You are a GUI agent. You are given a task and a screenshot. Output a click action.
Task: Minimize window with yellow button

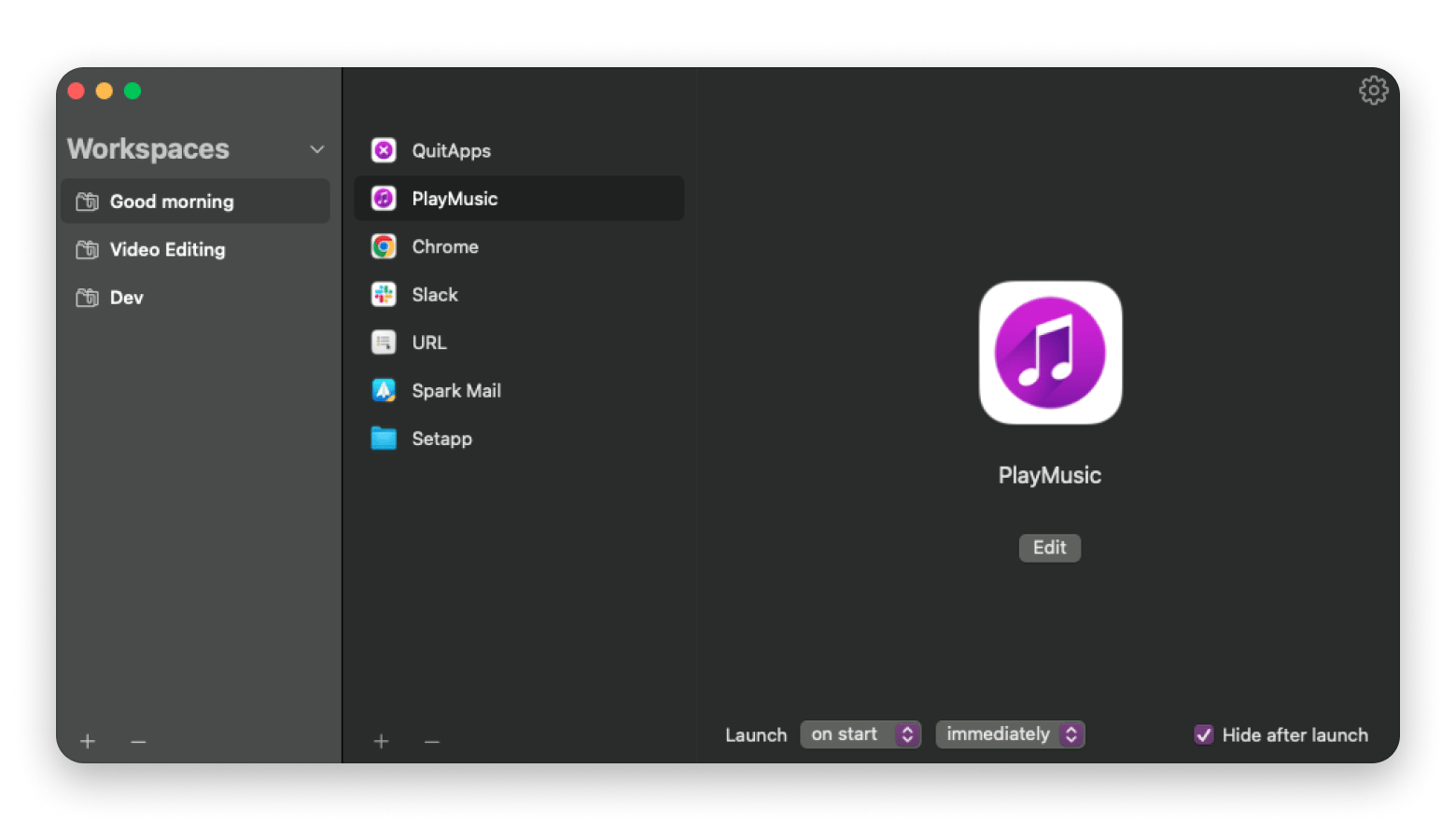click(x=105, y=91)
